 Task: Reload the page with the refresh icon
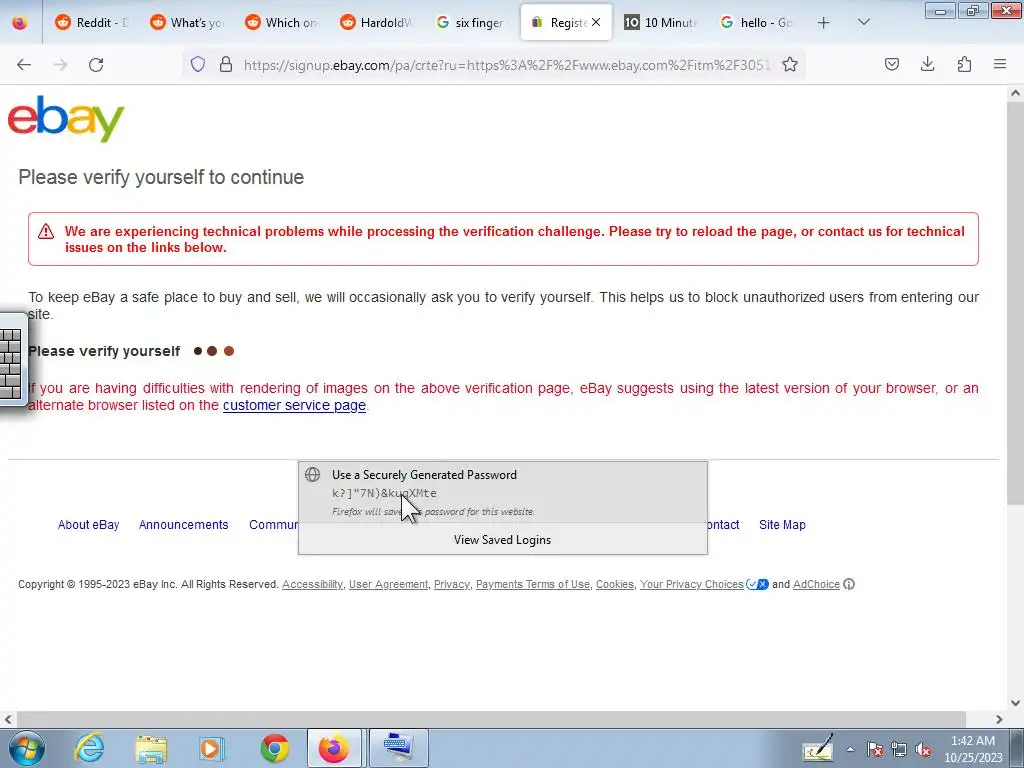click(96, 64)
